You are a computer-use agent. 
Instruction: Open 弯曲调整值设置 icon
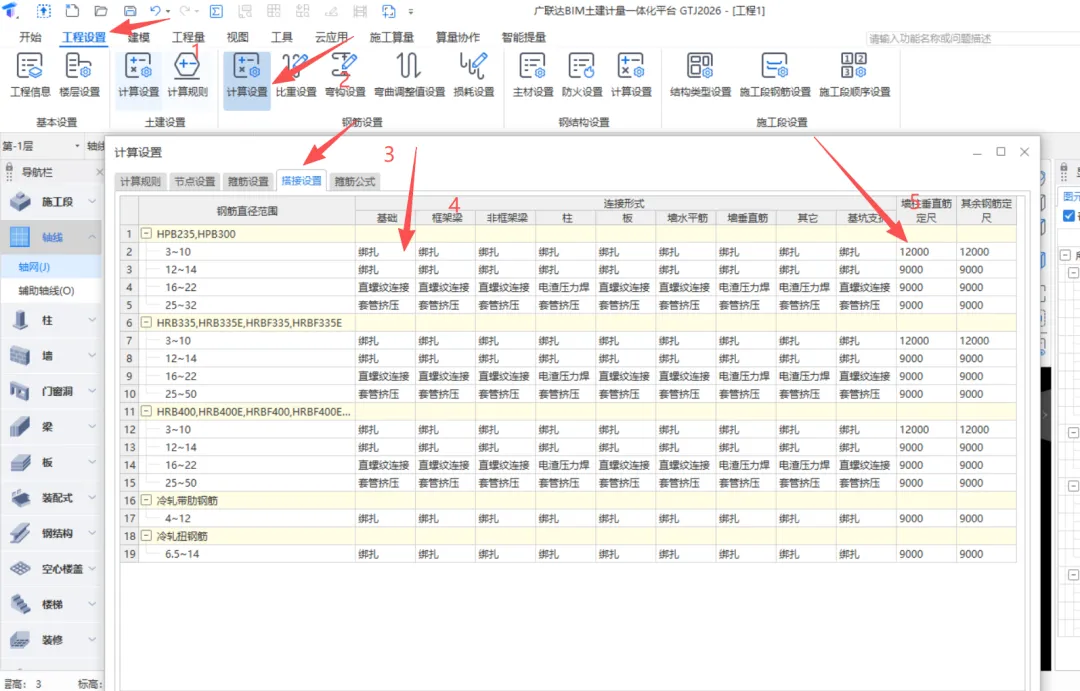point(409,75)
